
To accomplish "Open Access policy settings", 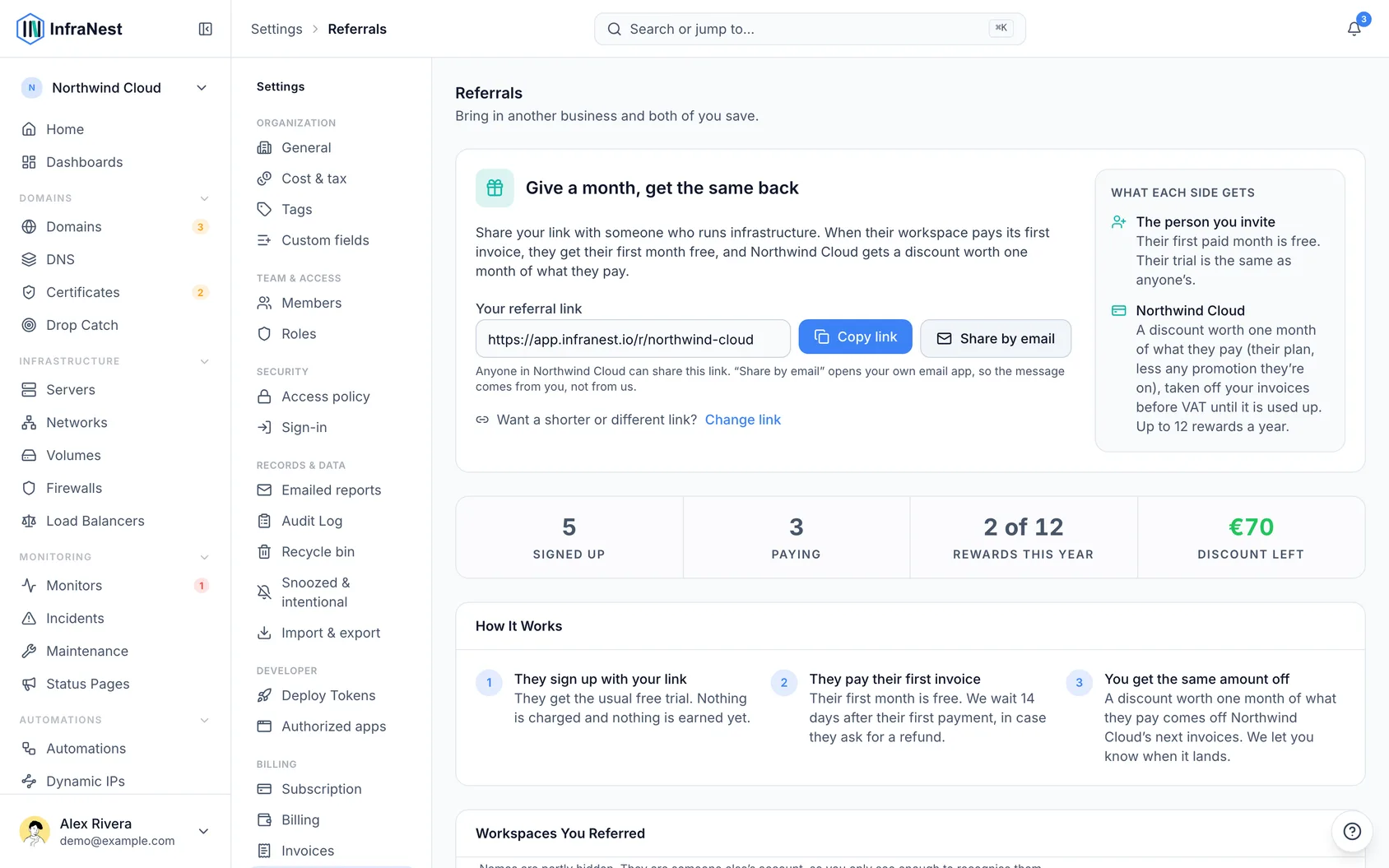I will pyautogui.click(x=331, y=397).
